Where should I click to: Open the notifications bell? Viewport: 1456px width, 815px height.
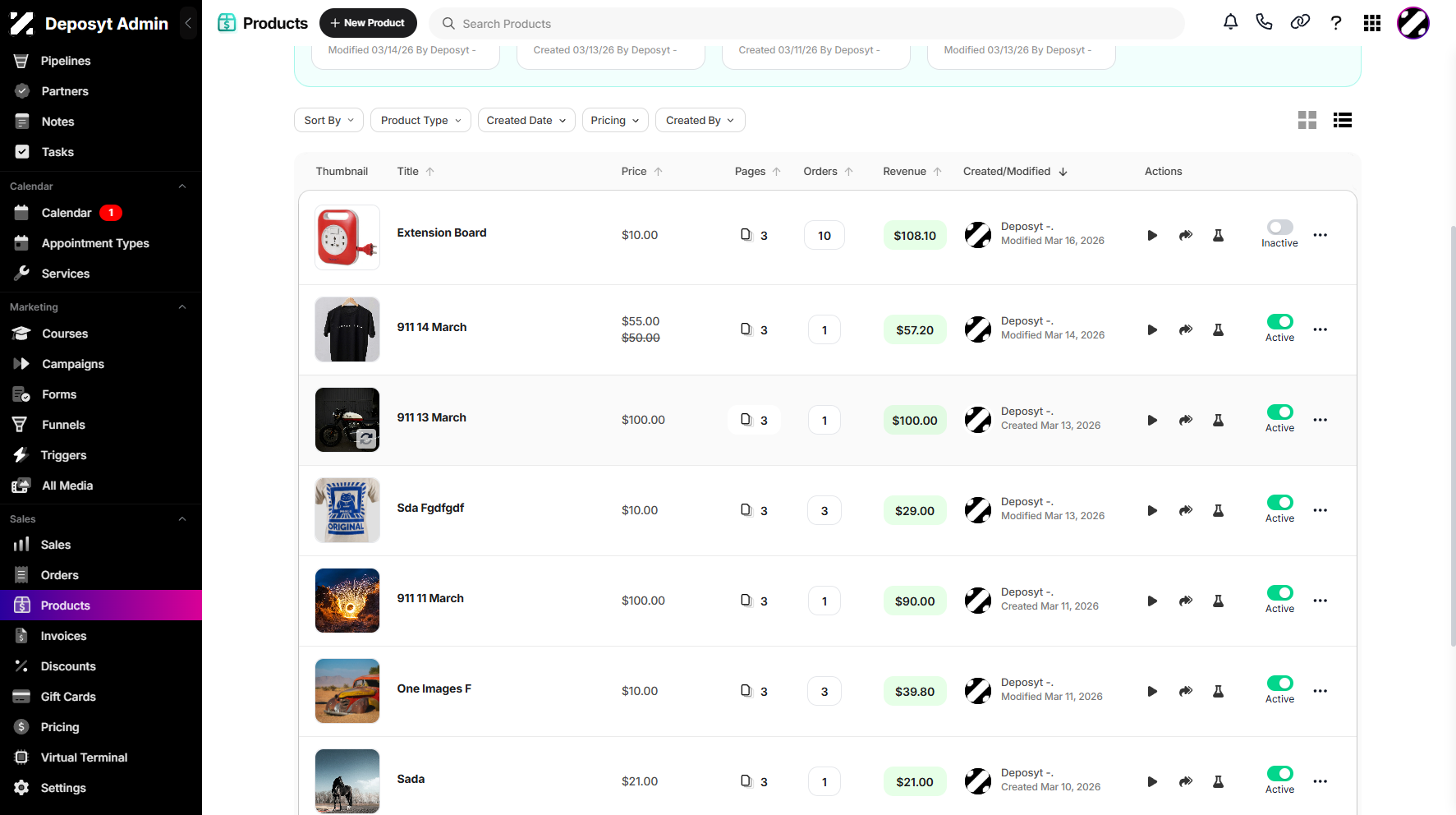click(1230, 22)
